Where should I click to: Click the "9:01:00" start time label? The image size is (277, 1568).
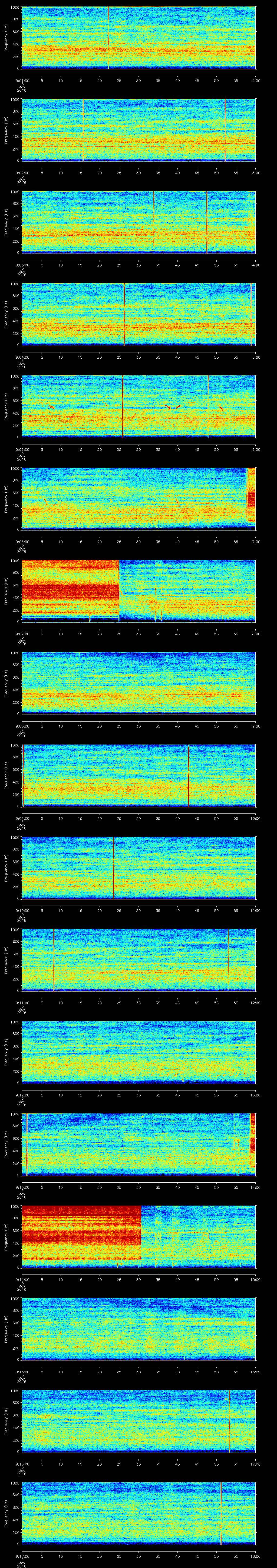coord(22,80)
